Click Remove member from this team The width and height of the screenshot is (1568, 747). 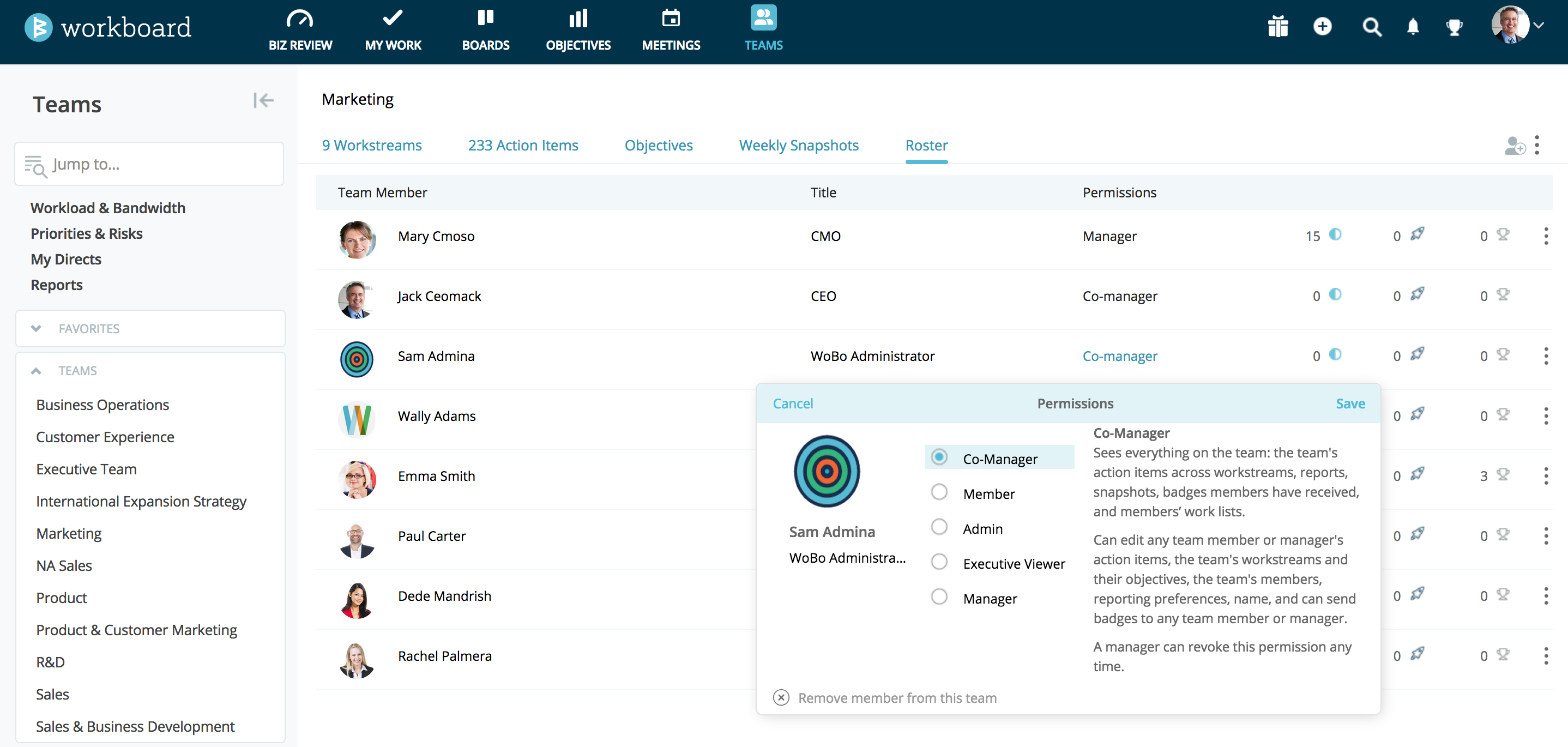897,698
